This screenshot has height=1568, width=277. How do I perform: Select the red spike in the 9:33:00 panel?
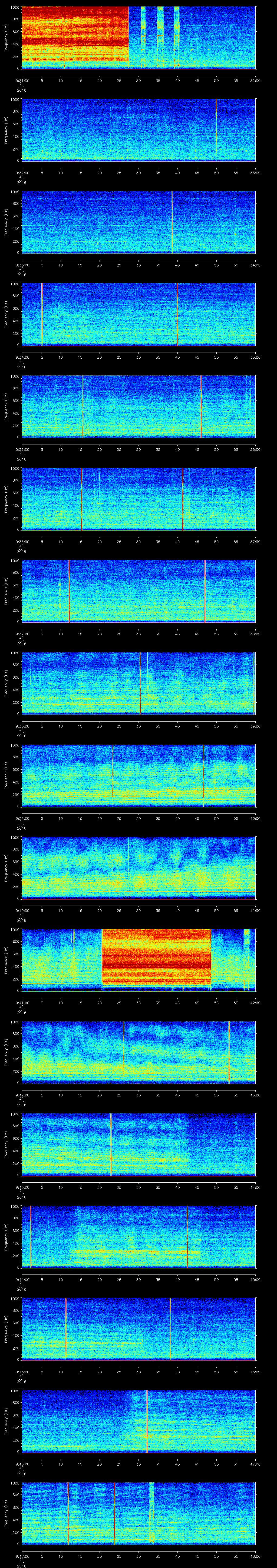(x=172, y=222)
